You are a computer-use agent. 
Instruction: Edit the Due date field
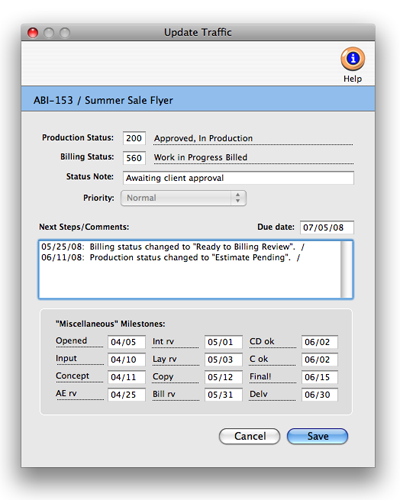pyautogui.click(x=327, y=227)
